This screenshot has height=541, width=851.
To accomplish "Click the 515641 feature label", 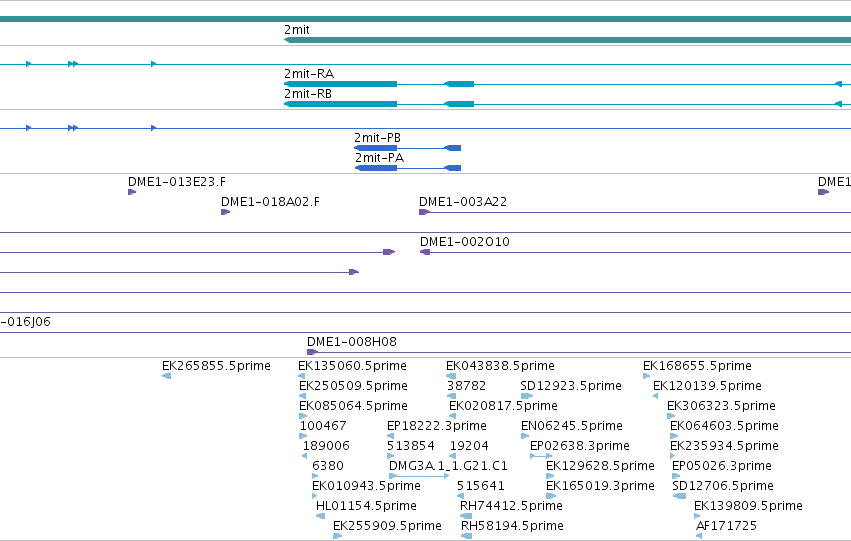I will pyautogui.click(x=481, y=486).
